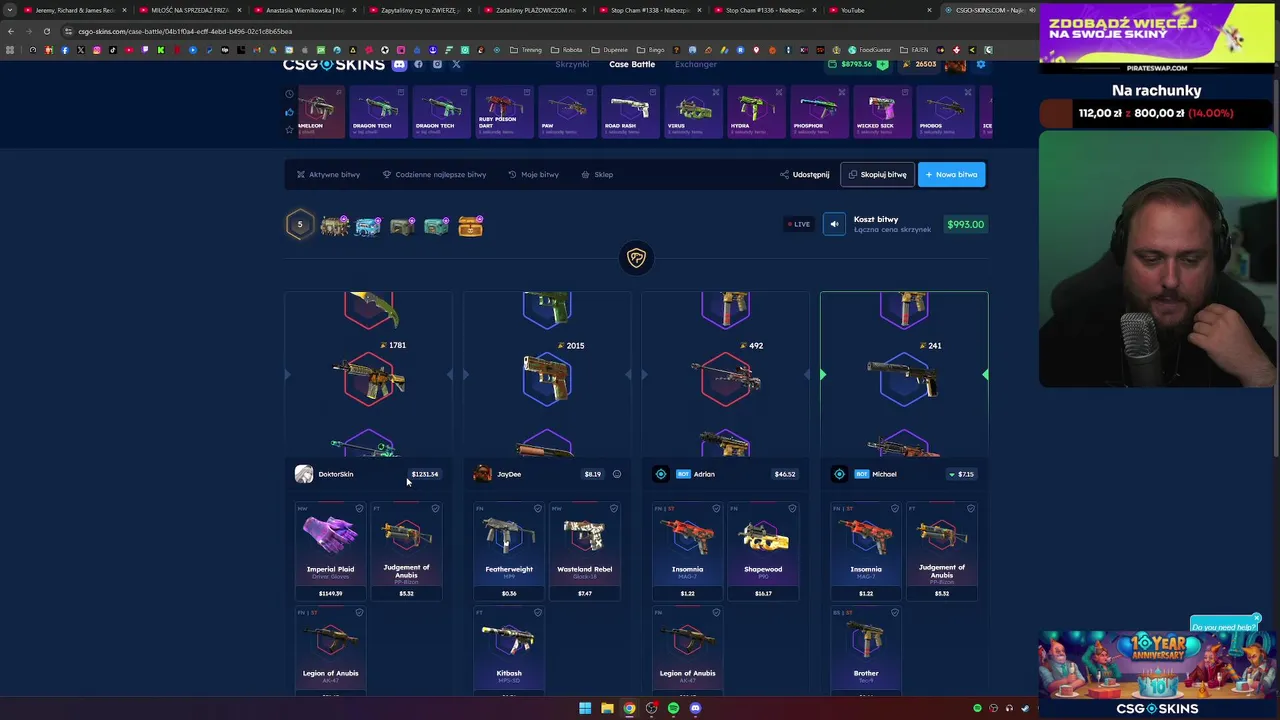Open the Ruby Poison Dart live drop card

503,112
